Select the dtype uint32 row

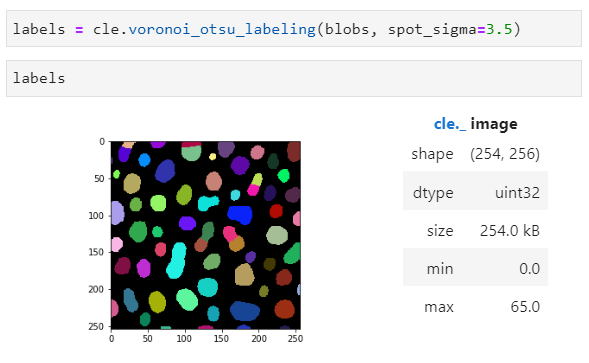(x=475, y=191)
